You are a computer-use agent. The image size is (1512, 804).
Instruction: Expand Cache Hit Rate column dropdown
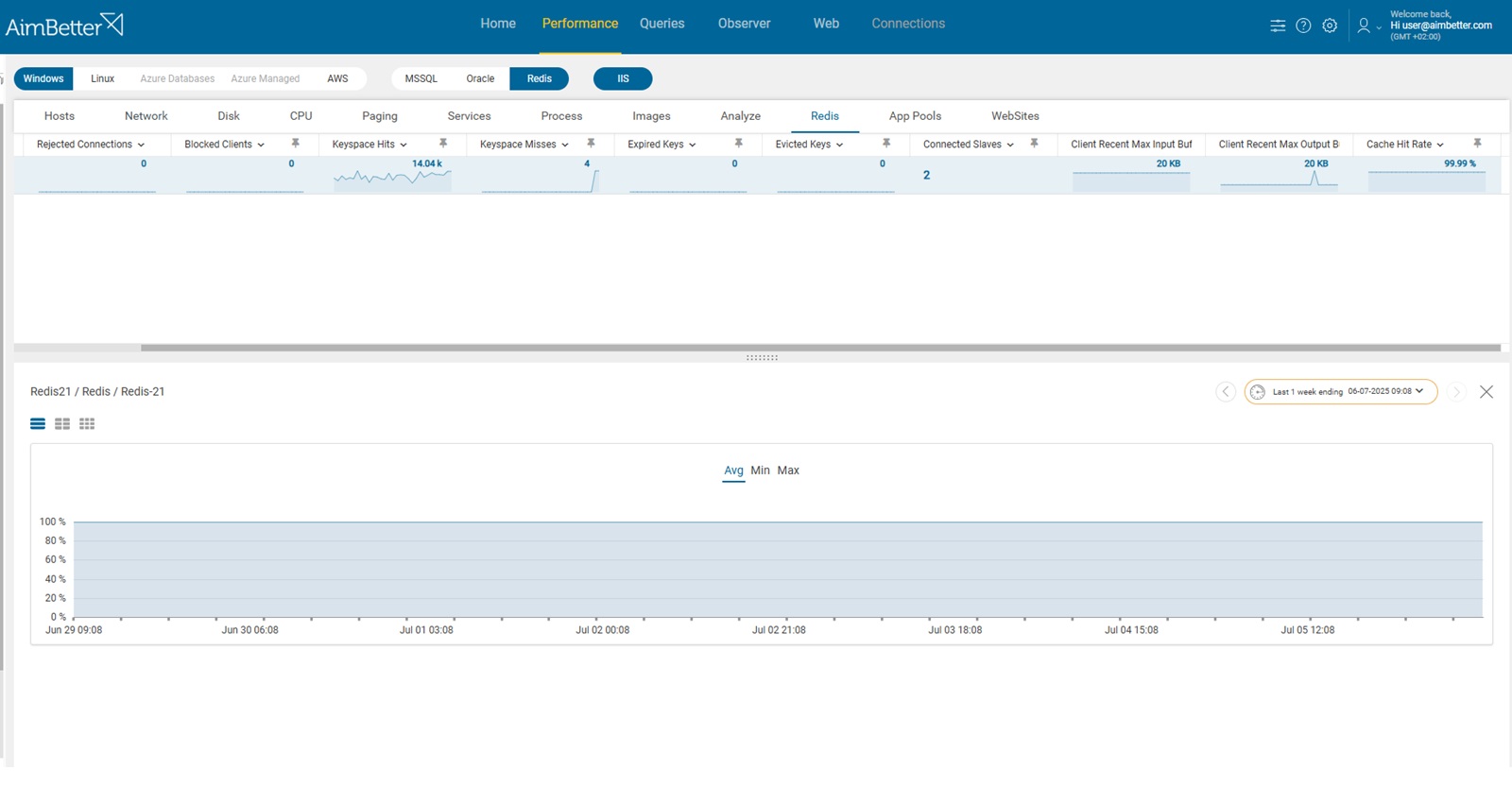pos(1440,145)
